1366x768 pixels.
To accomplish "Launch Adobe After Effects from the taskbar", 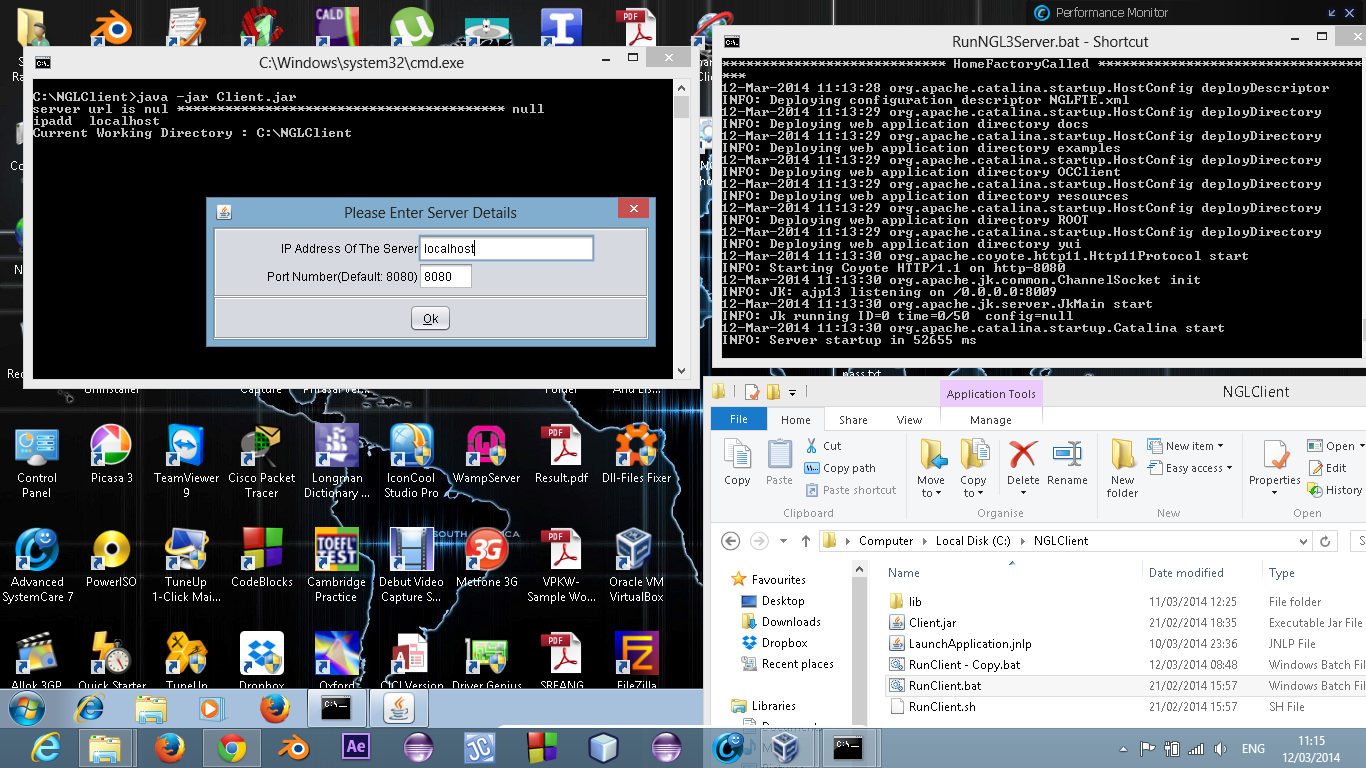I will pyautogui.click(x=355, y=747).
